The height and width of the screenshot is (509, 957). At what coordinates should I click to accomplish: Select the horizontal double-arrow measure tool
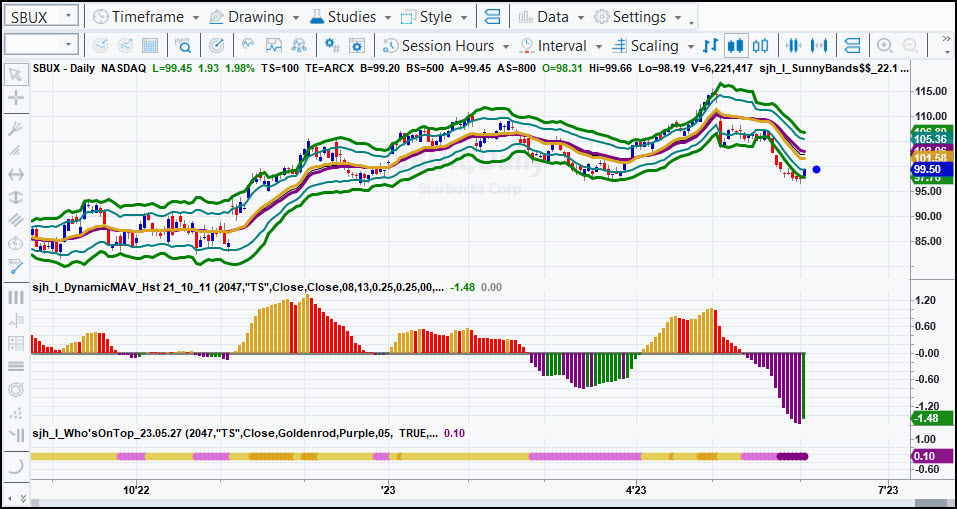pos(16,175)
